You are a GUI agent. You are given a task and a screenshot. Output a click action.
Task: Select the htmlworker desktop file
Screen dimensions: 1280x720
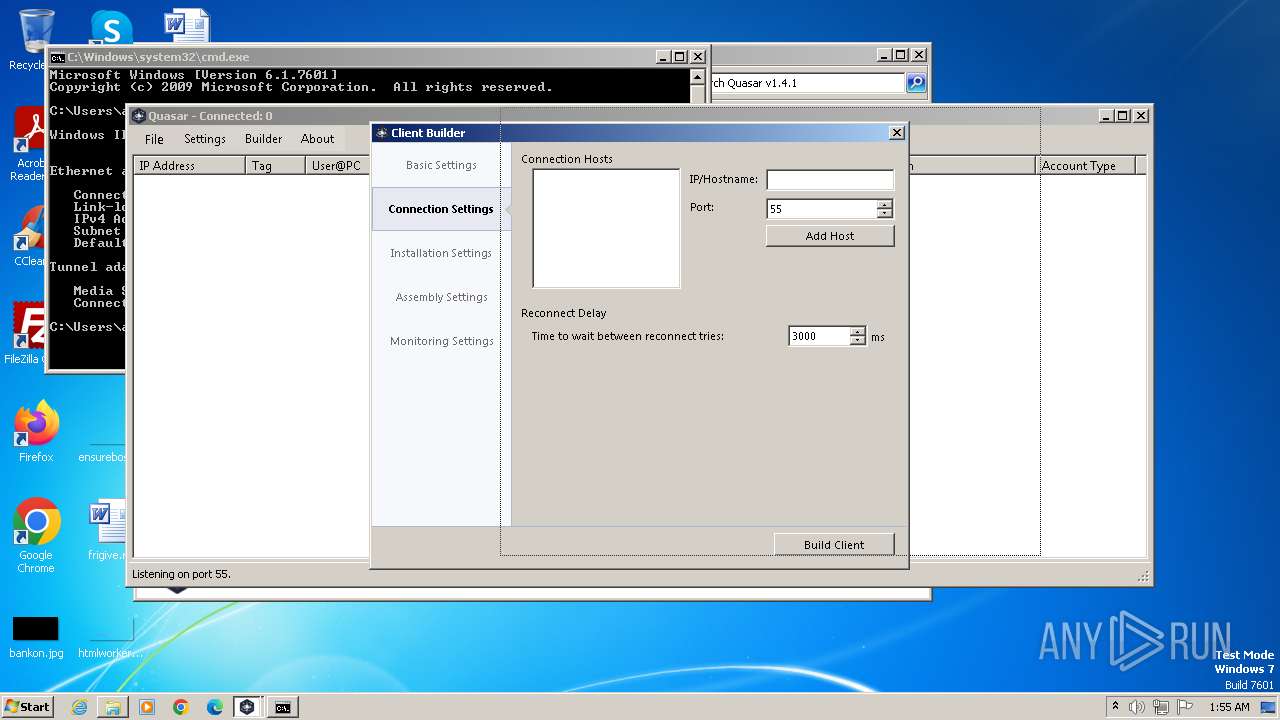click(111, 637)
